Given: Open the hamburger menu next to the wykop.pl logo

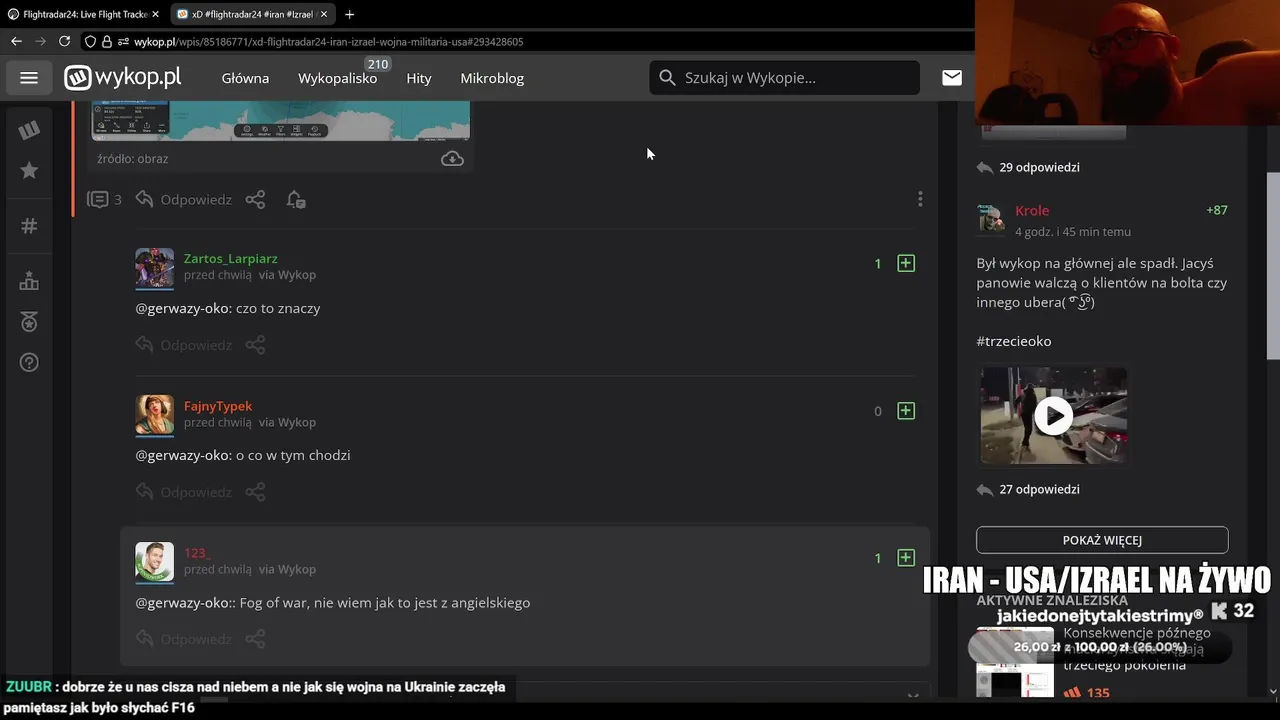Looking at the screenshot, I should [29, 78].
